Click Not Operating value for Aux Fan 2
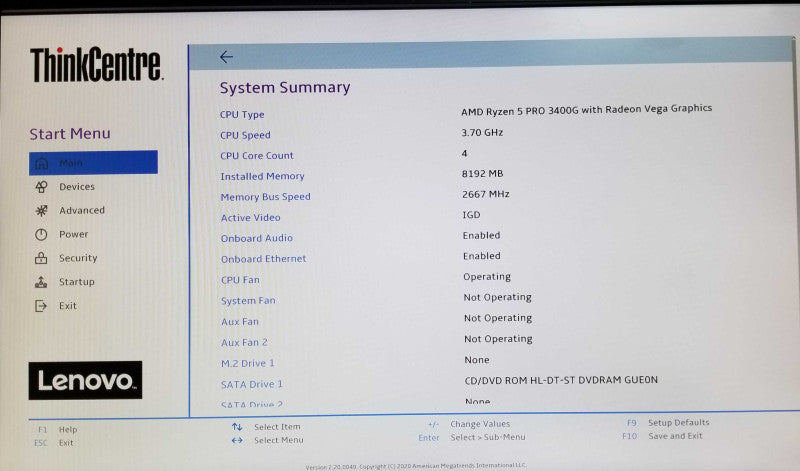Image resolution: width=800 pixels, height=471 pixels. click(498, 339)
